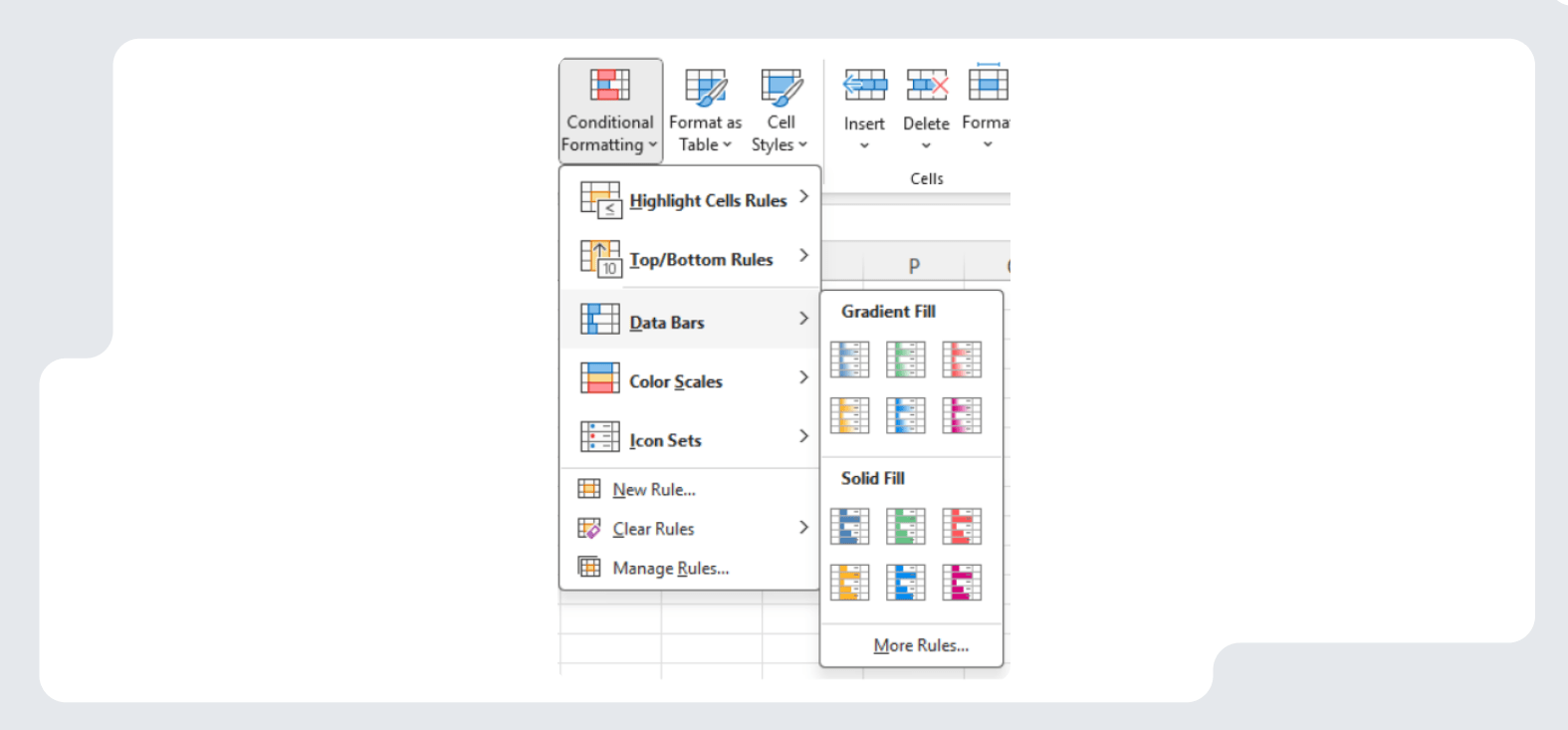1568x730 pixels.
Task: Click More Rules at submenu bottom
Action: click(921, 645)
